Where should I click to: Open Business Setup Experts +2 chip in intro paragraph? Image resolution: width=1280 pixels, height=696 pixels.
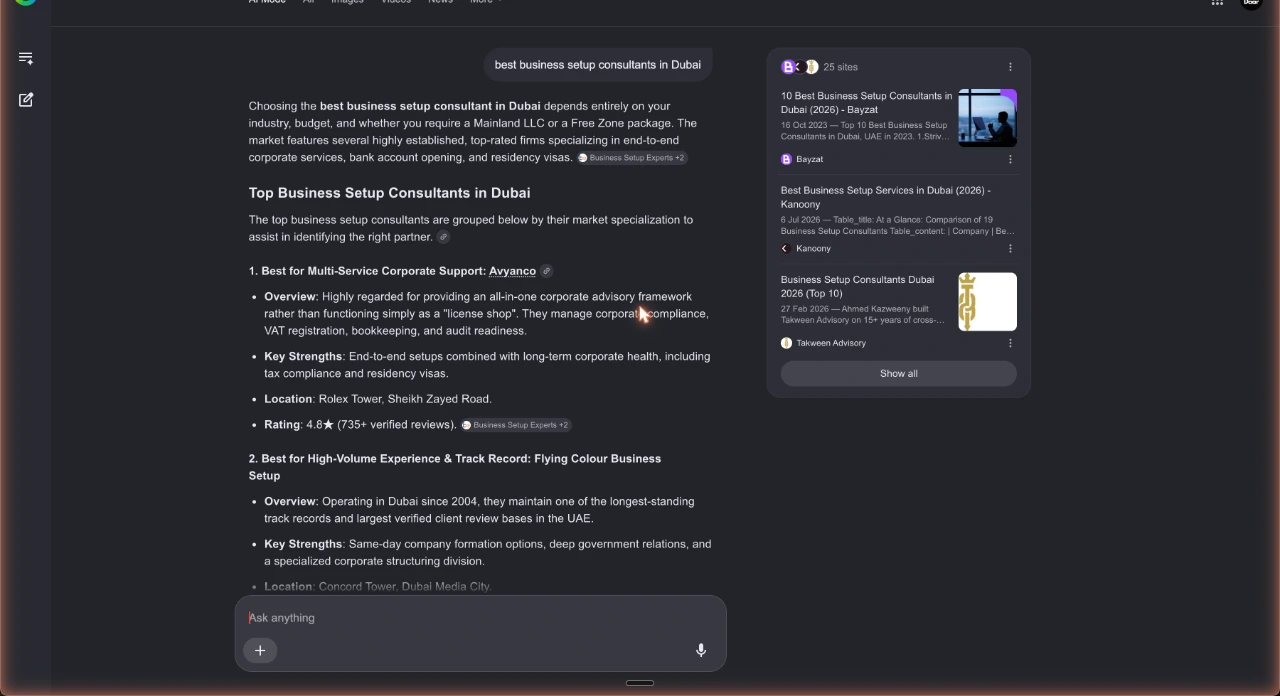click(632, 158)
